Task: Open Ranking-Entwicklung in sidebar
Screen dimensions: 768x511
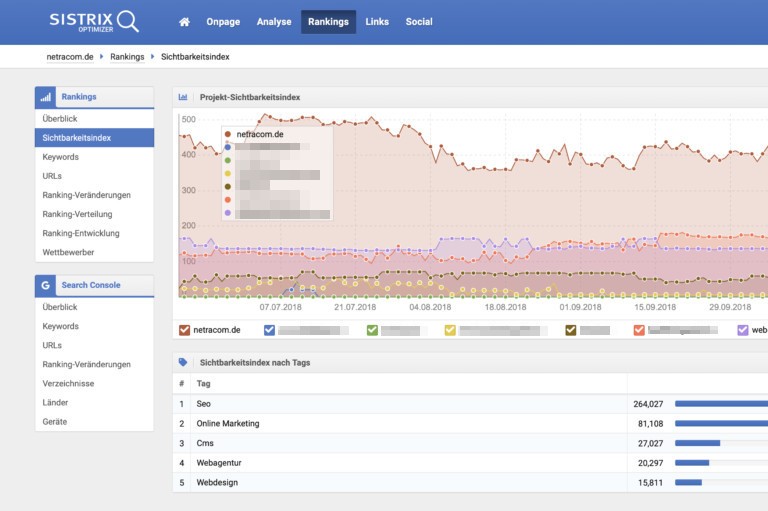Action: [94, 233]
